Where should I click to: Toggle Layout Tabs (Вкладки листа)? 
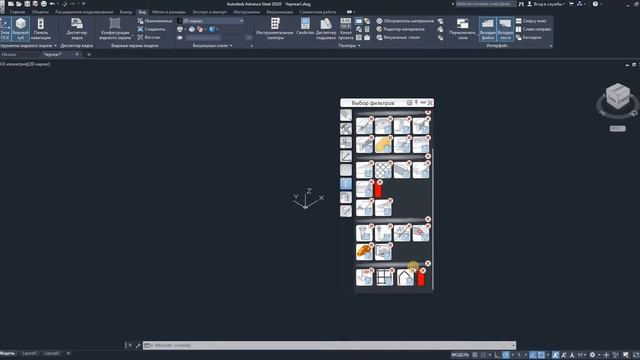tap(505, 29)
